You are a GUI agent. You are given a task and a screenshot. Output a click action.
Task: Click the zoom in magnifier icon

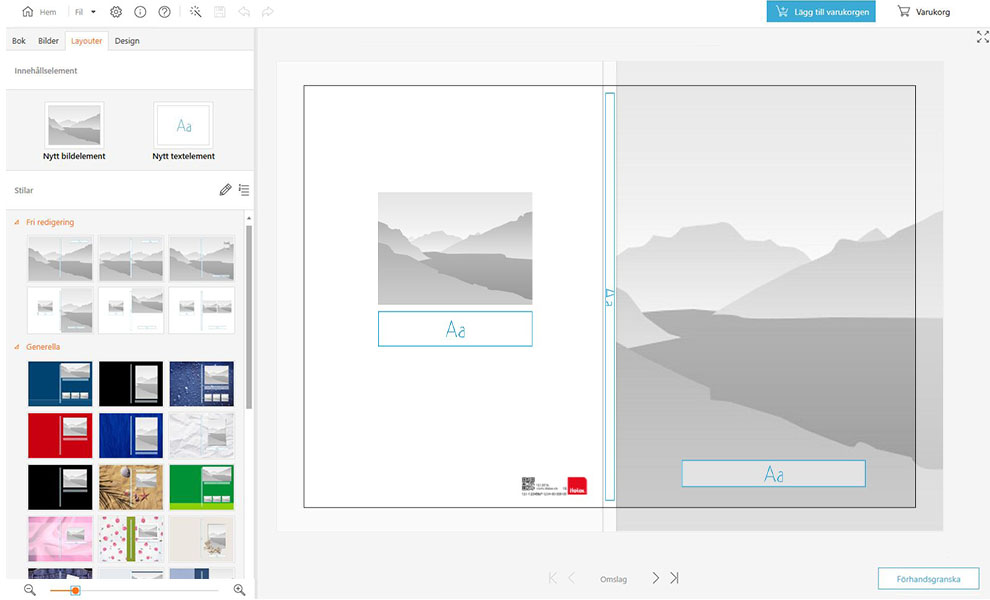tap(239, 590)
